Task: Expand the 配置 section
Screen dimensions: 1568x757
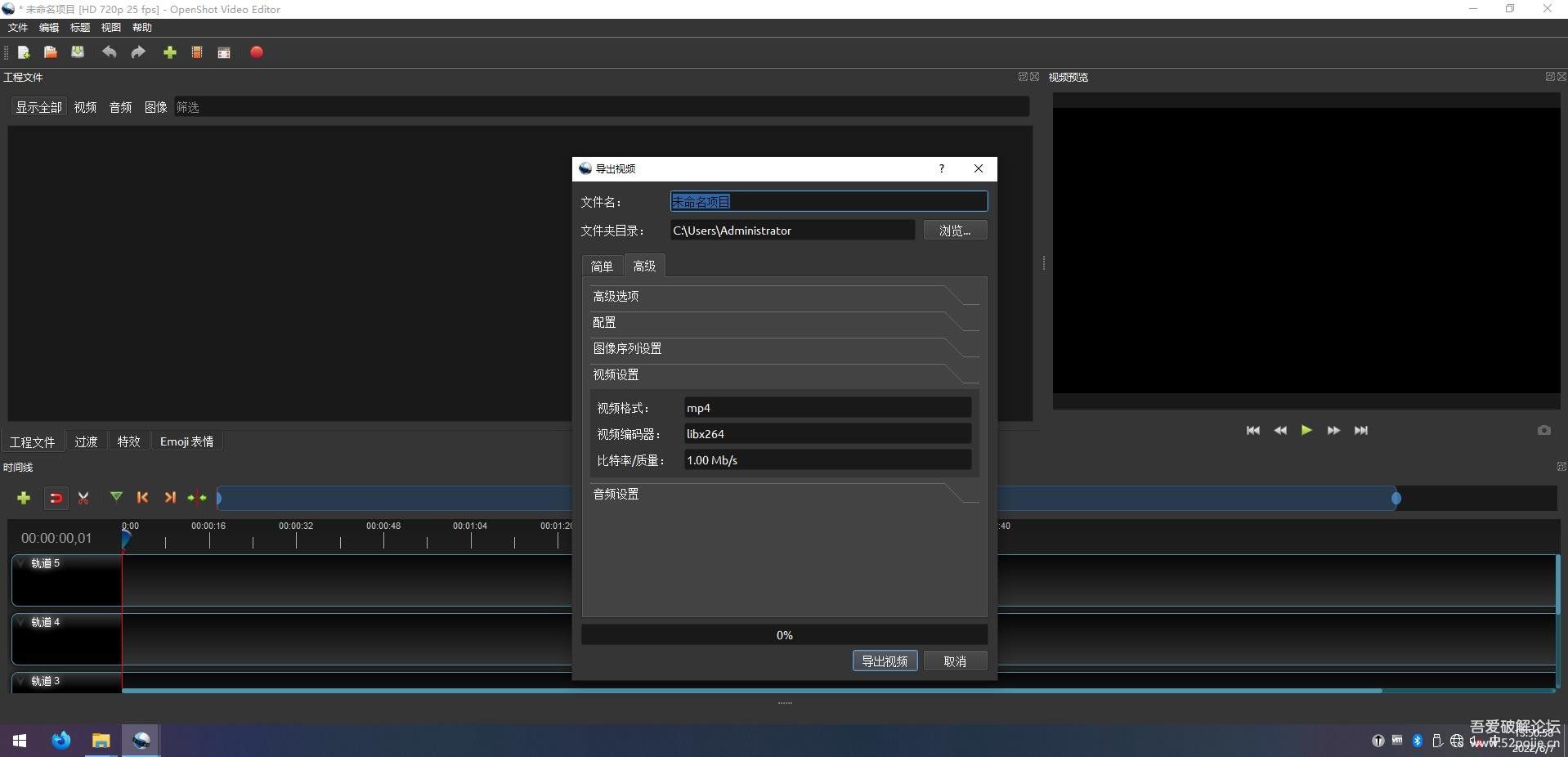Action: [x=783, y=322]
